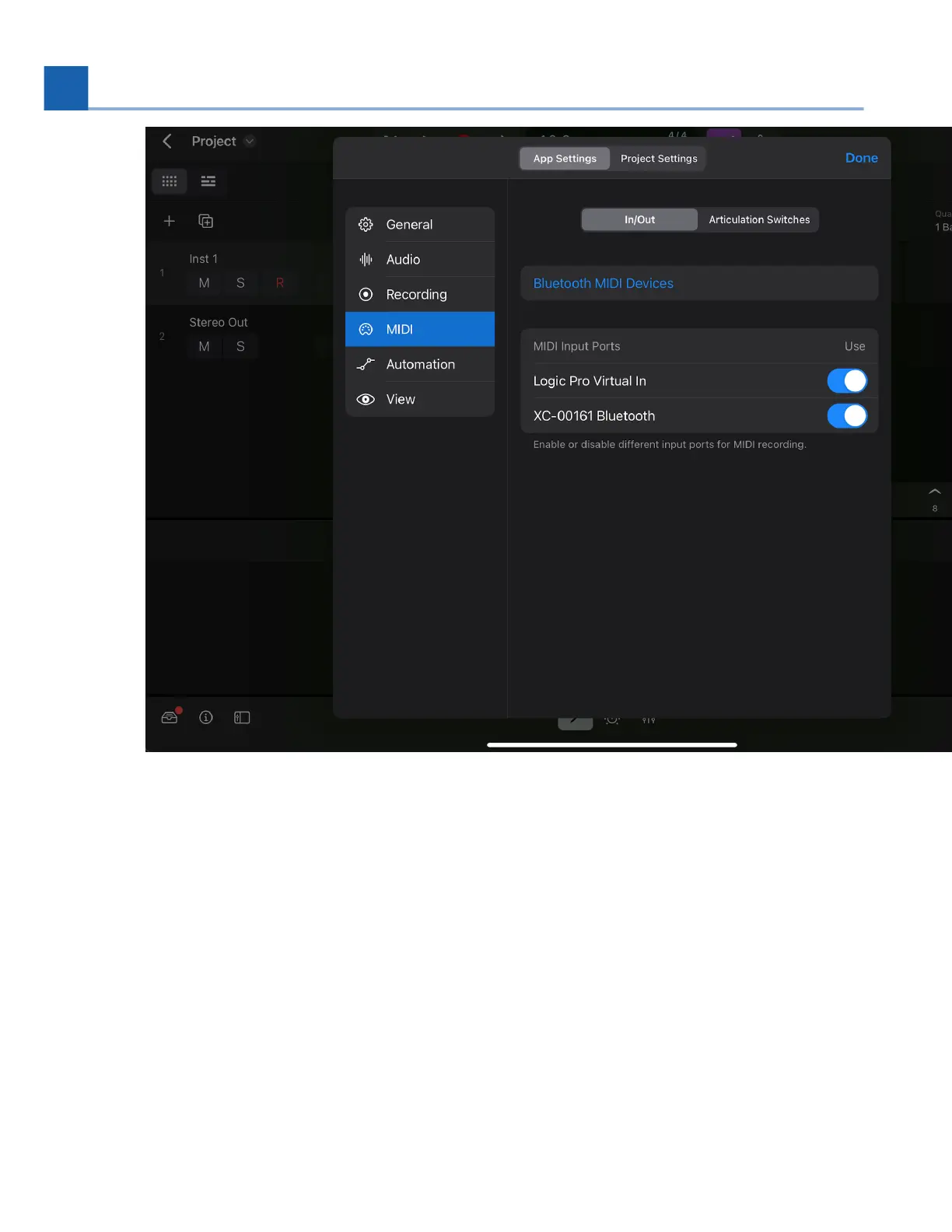Click the Automation curve icon
Viewport: 952px width, 1232px height.
coord(366,364)
